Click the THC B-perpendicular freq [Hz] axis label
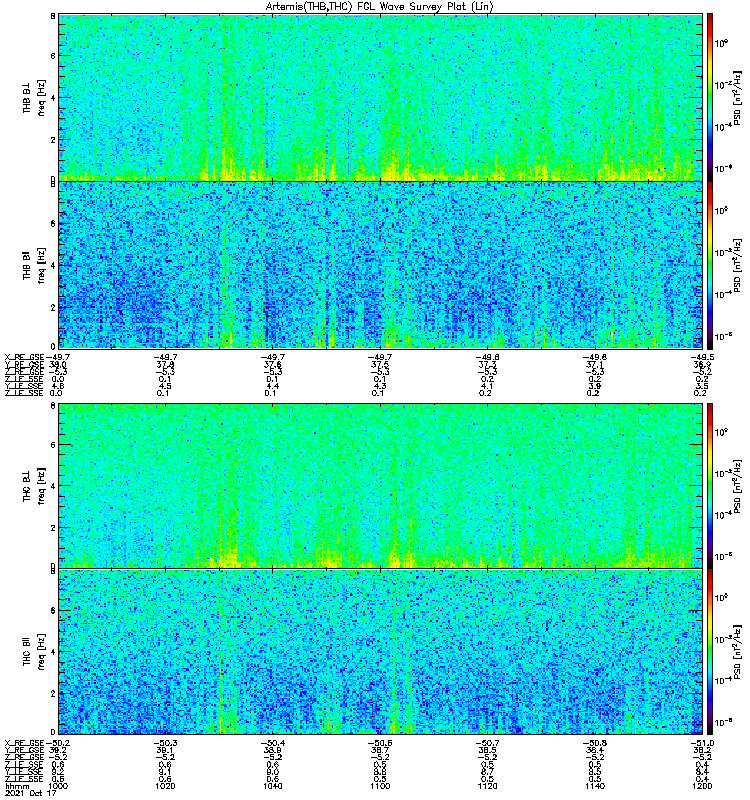The width and height of the screenshot is (750, 800). tap(41, 486)
